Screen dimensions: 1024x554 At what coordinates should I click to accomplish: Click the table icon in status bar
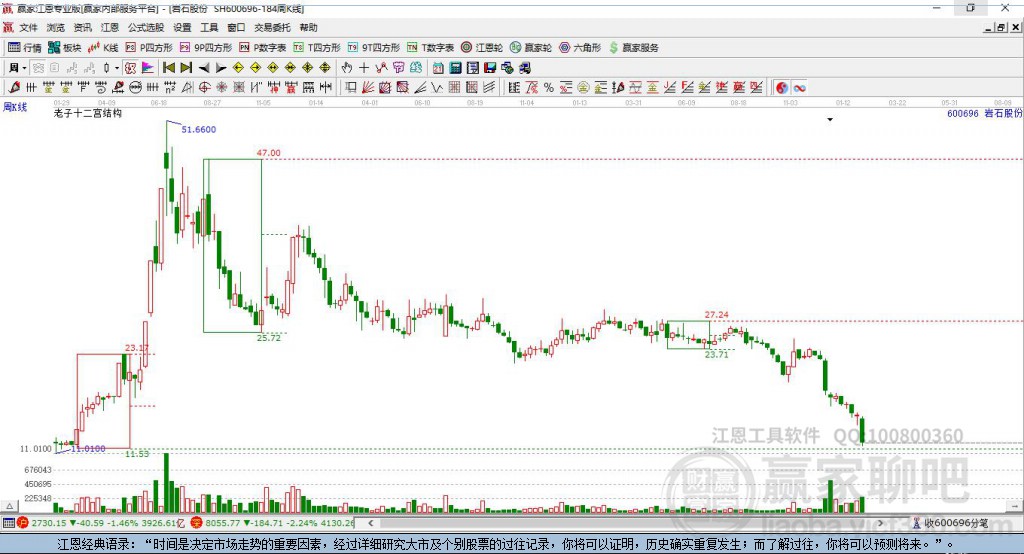click(x=8, y=523)
